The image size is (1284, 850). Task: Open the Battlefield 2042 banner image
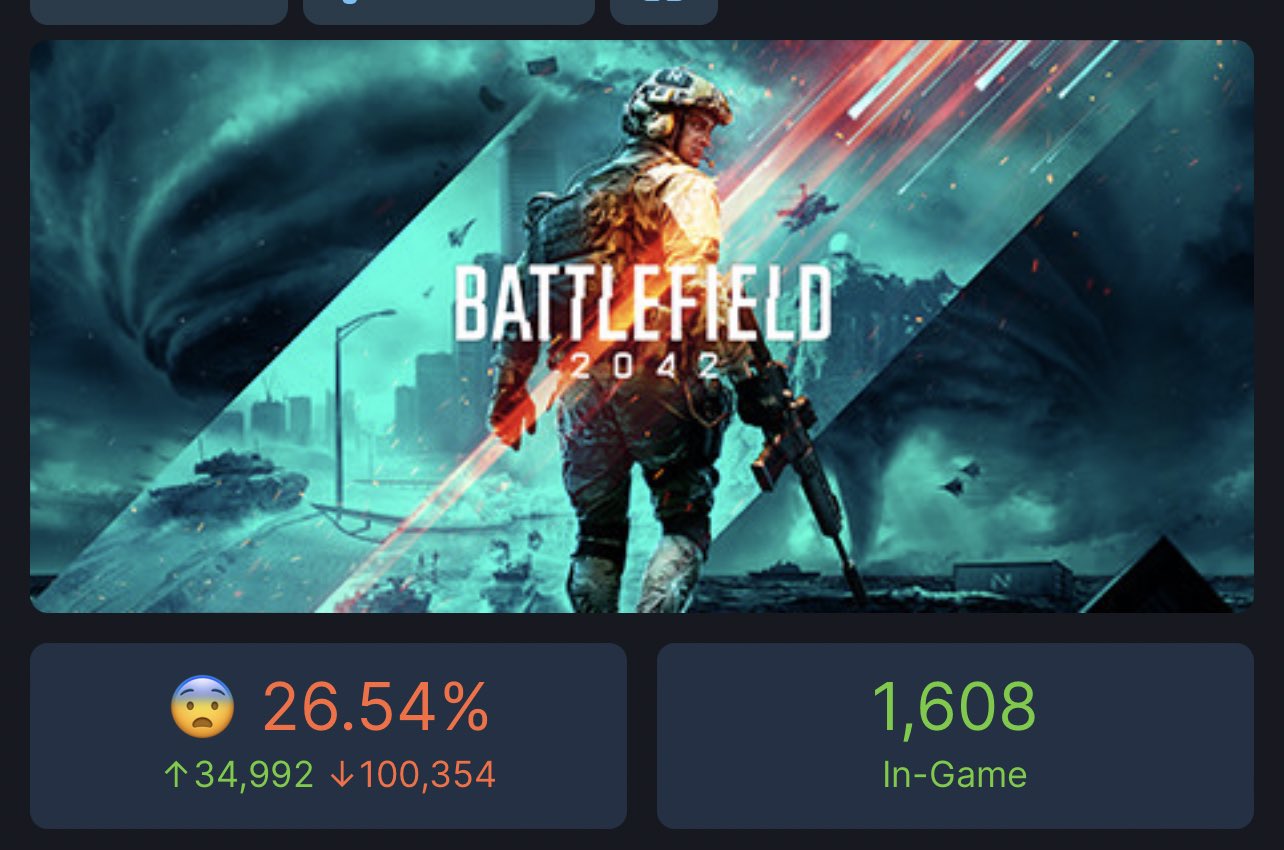(641, 326)
